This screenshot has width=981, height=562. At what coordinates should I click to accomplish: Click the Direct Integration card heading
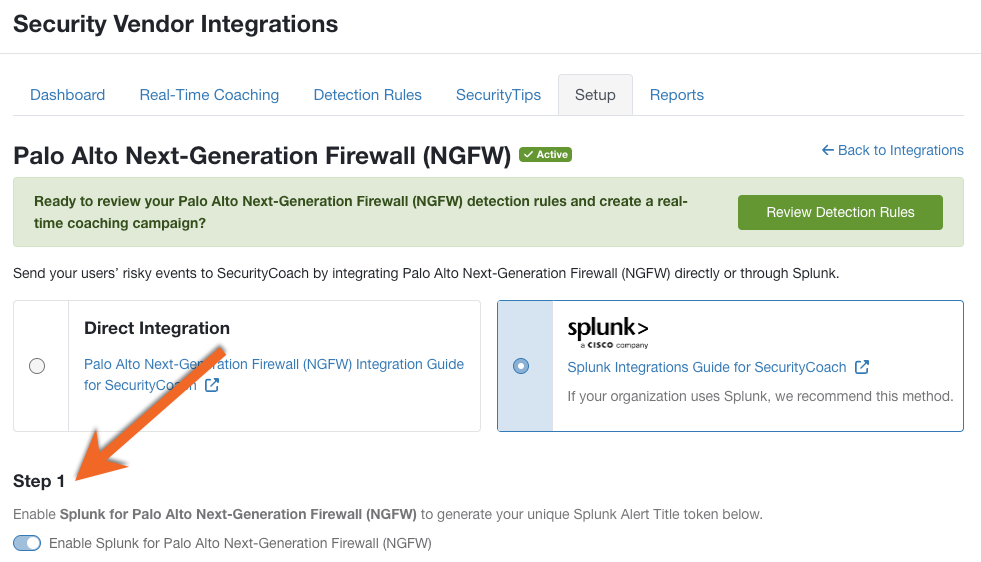157,328
